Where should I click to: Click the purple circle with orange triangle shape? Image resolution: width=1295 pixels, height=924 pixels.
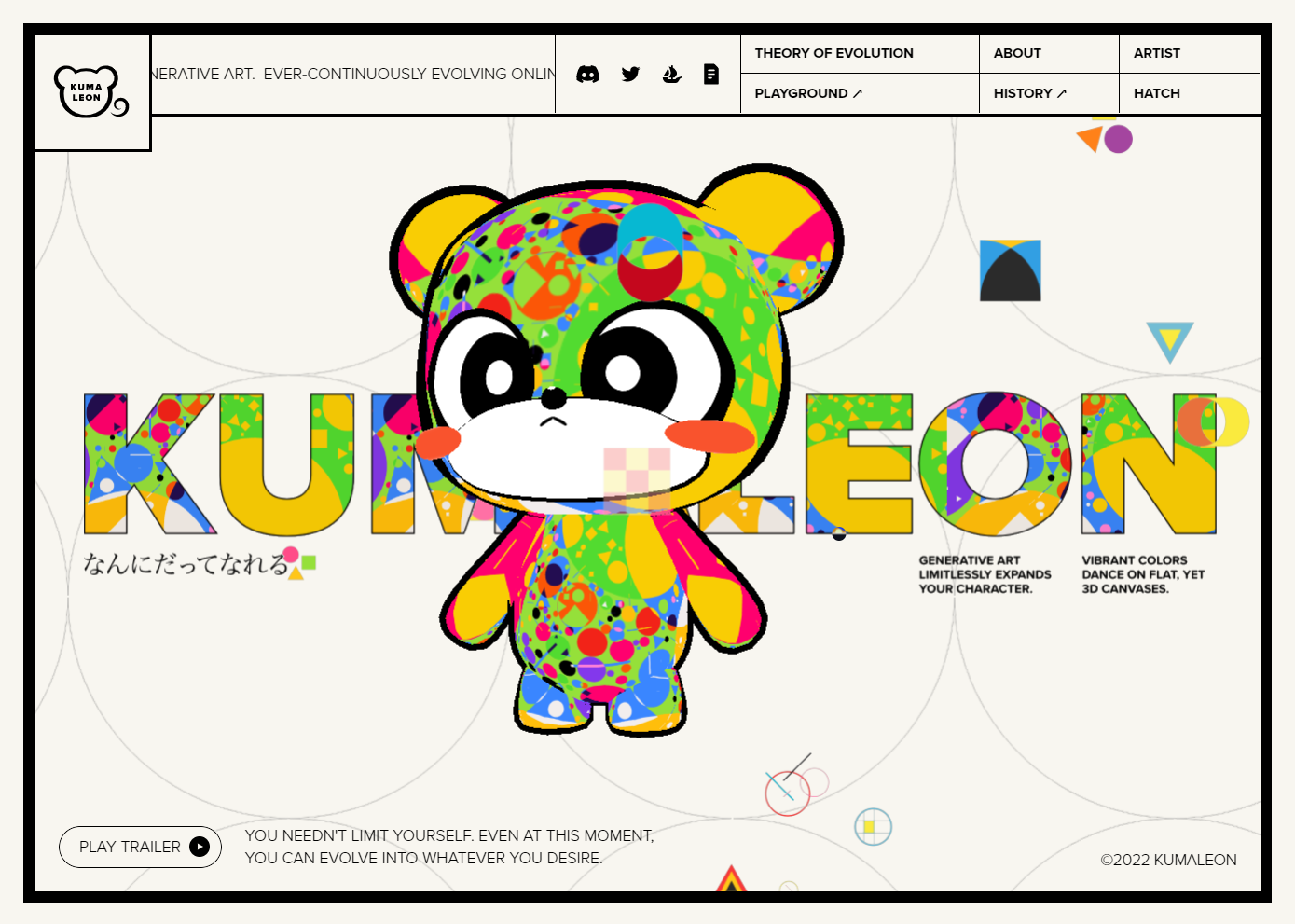pyautogui.click(x=1106, y=138)
